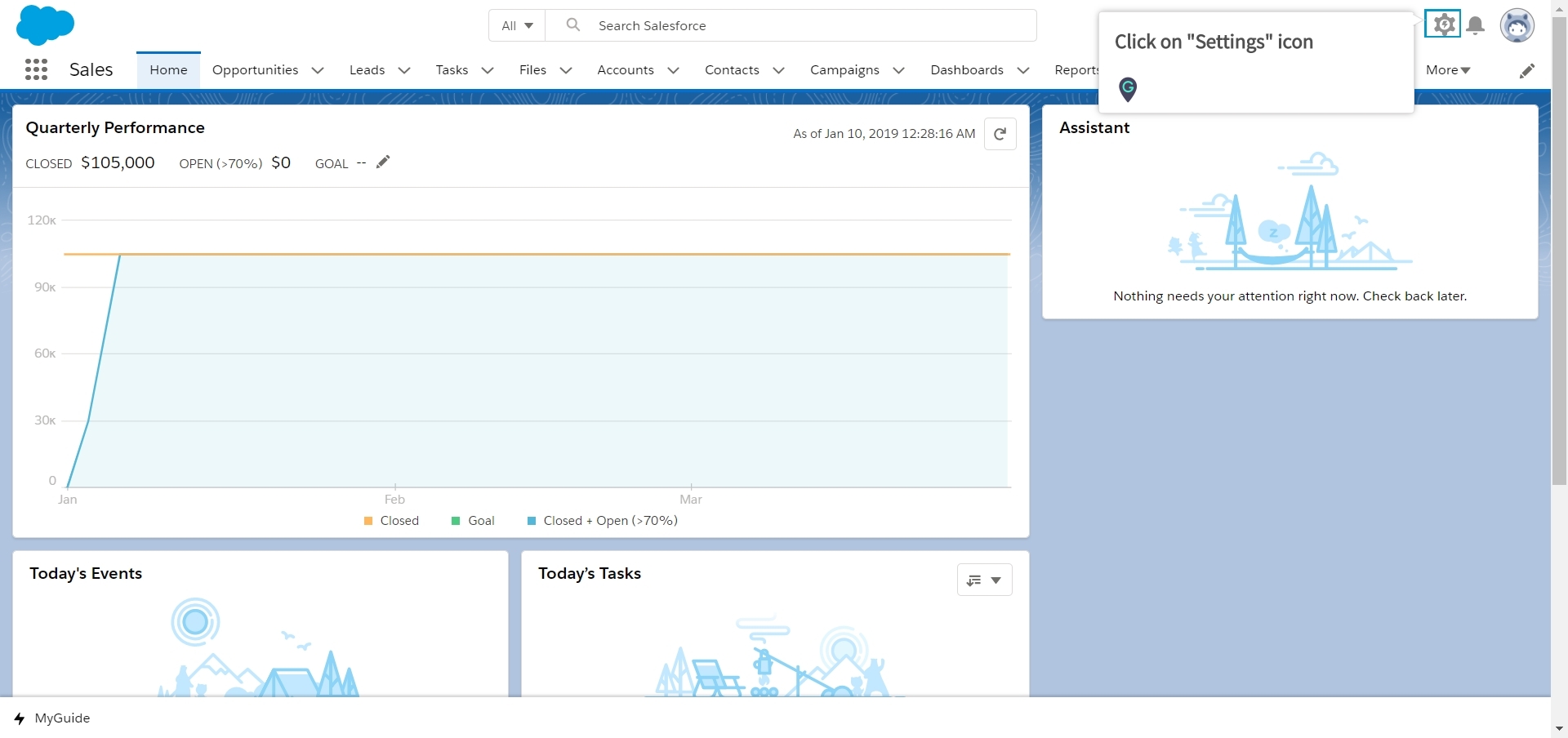Click the MyGuide lightning bolt icon
Viewport: 1568px width, 738px height.
[20, 718]
